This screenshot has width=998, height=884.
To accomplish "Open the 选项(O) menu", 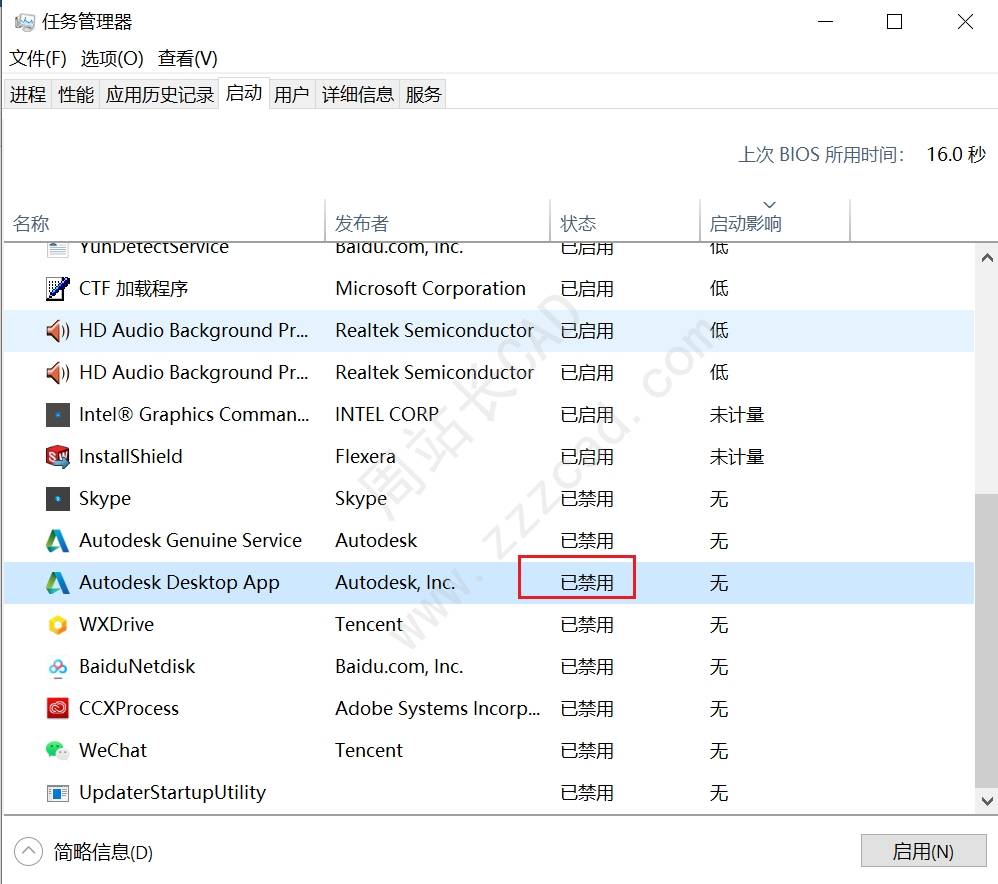I will 112,58.
